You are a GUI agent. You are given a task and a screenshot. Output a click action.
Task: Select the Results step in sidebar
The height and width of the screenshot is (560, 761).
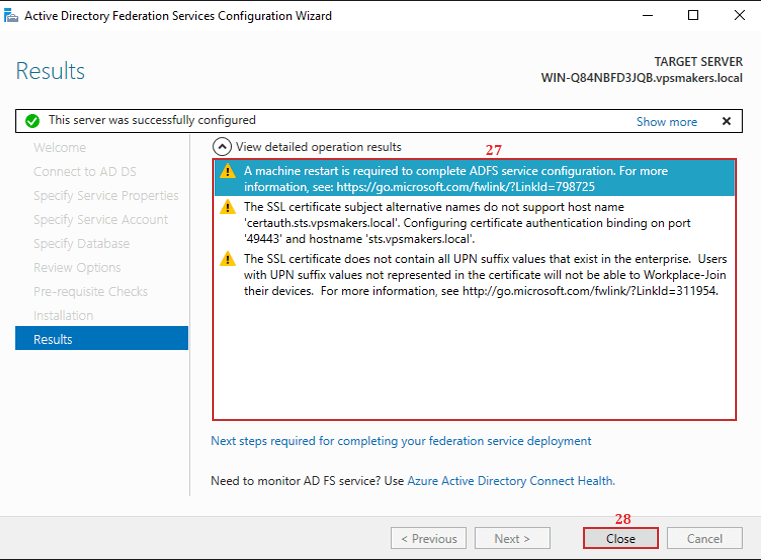[x=101, y=338]
